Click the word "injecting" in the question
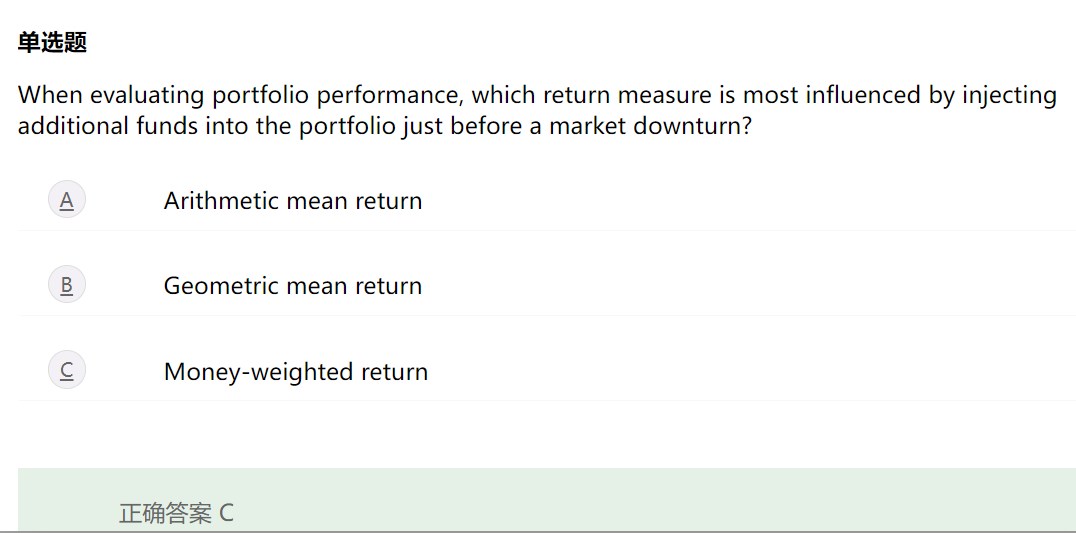Viewport: 1076px width, 533px height. [1009, 96]
